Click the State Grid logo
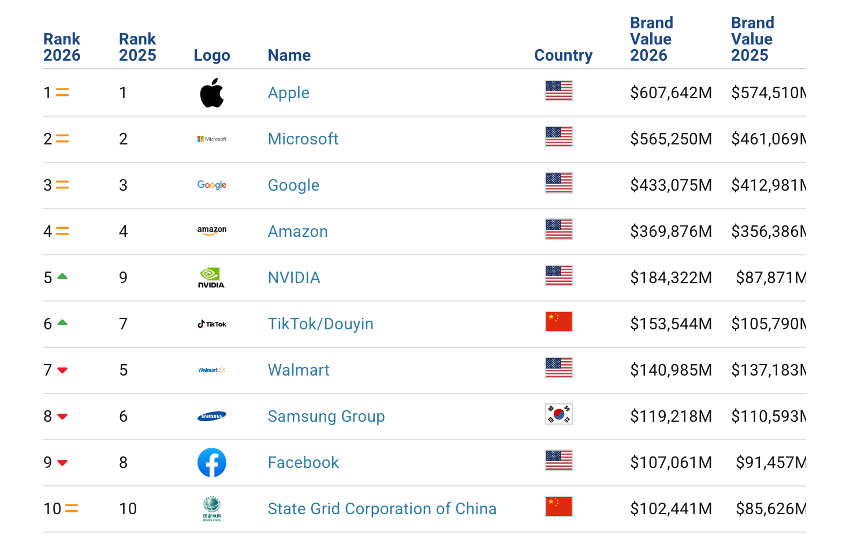Viewport: 850px width, 536px height. [211, 508]
